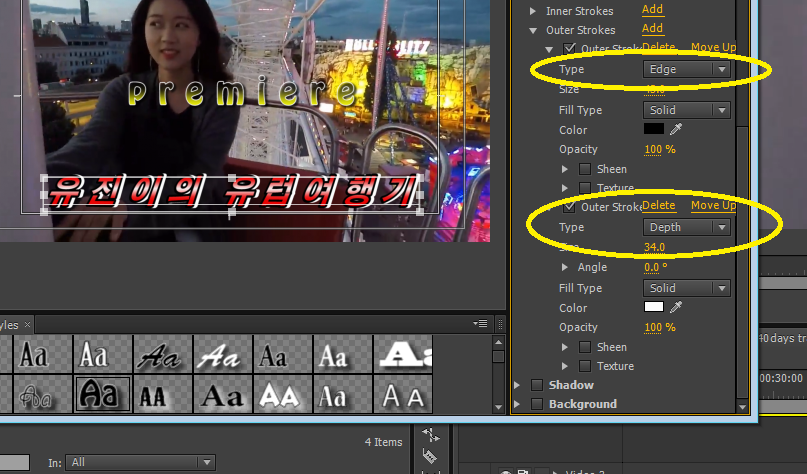Image resolution: width=807 pixels, height=474 pixels.
Task: Click Title Styles scrollbar down arrow
Action: click(x=498, y=407)
